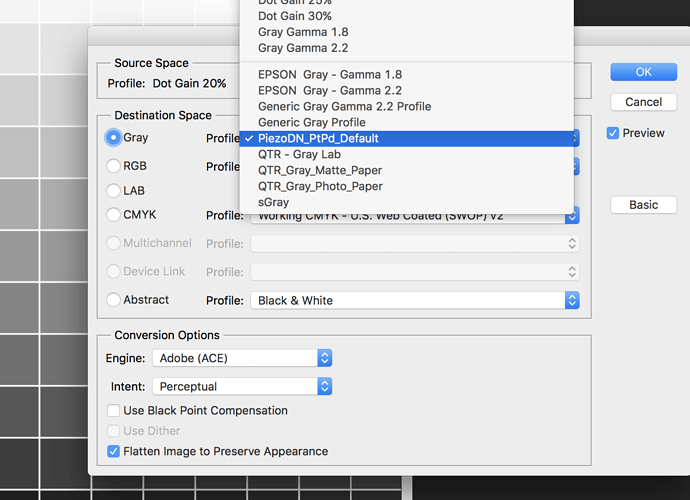
Task: Click the OK button
Action: (x=643, y=72)
